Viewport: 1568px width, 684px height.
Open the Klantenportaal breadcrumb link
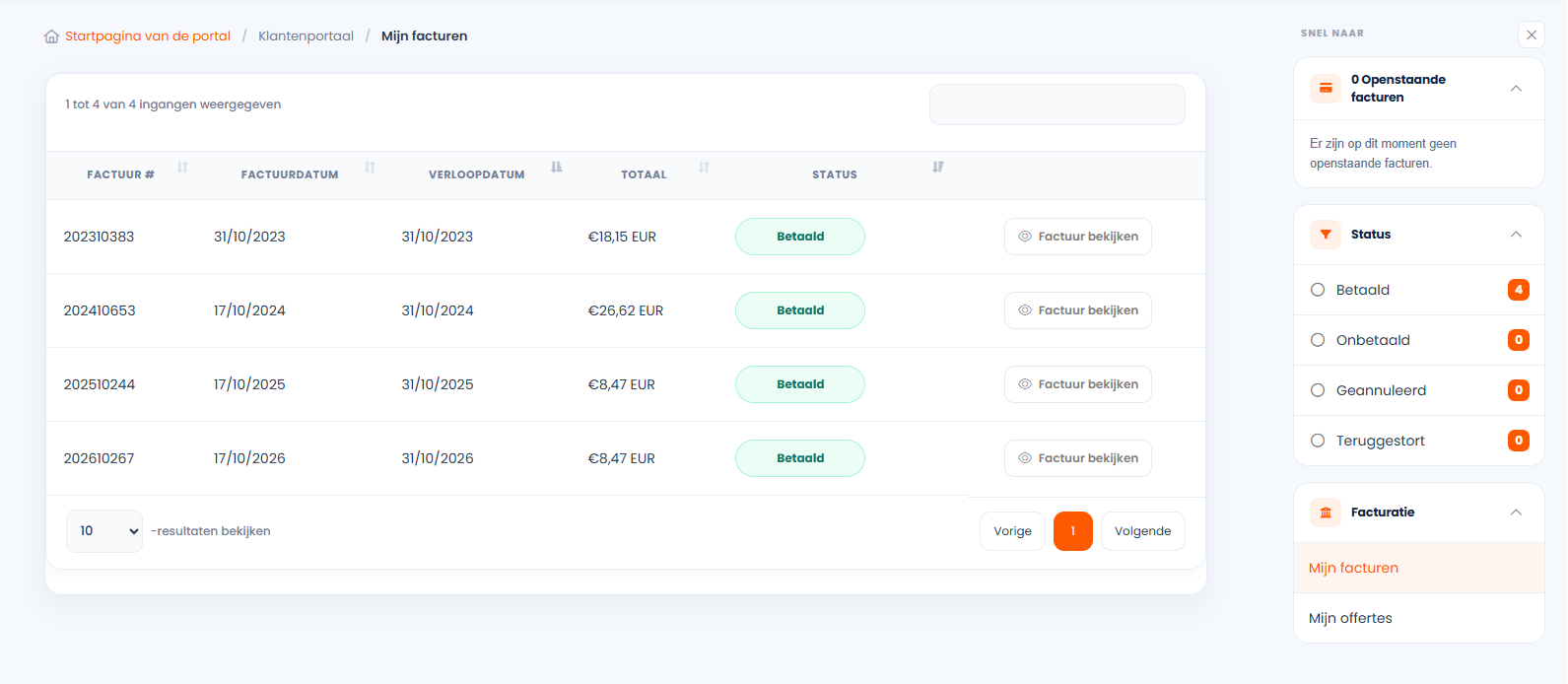(x=306, y=36)
